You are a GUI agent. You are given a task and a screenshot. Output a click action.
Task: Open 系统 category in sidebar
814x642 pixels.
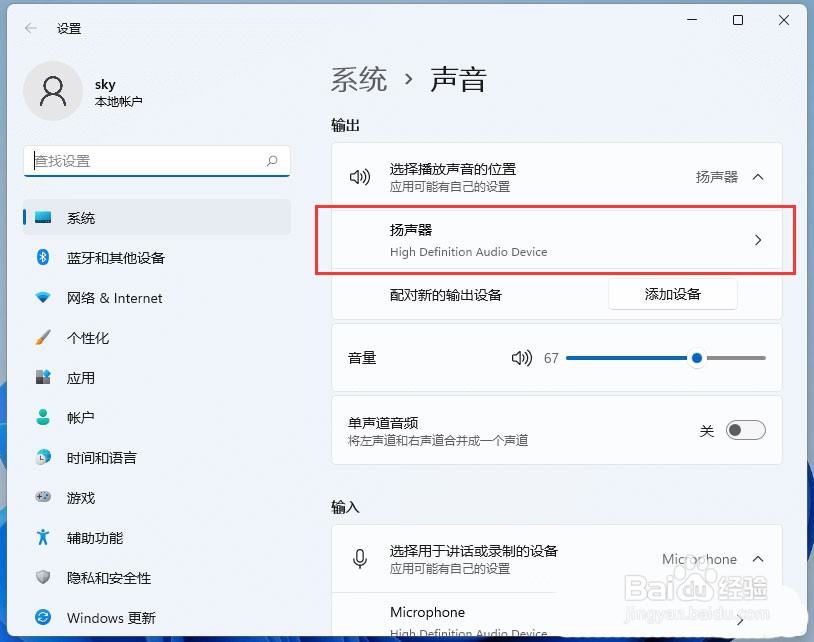pyautogui.click(x=157, y=217)
